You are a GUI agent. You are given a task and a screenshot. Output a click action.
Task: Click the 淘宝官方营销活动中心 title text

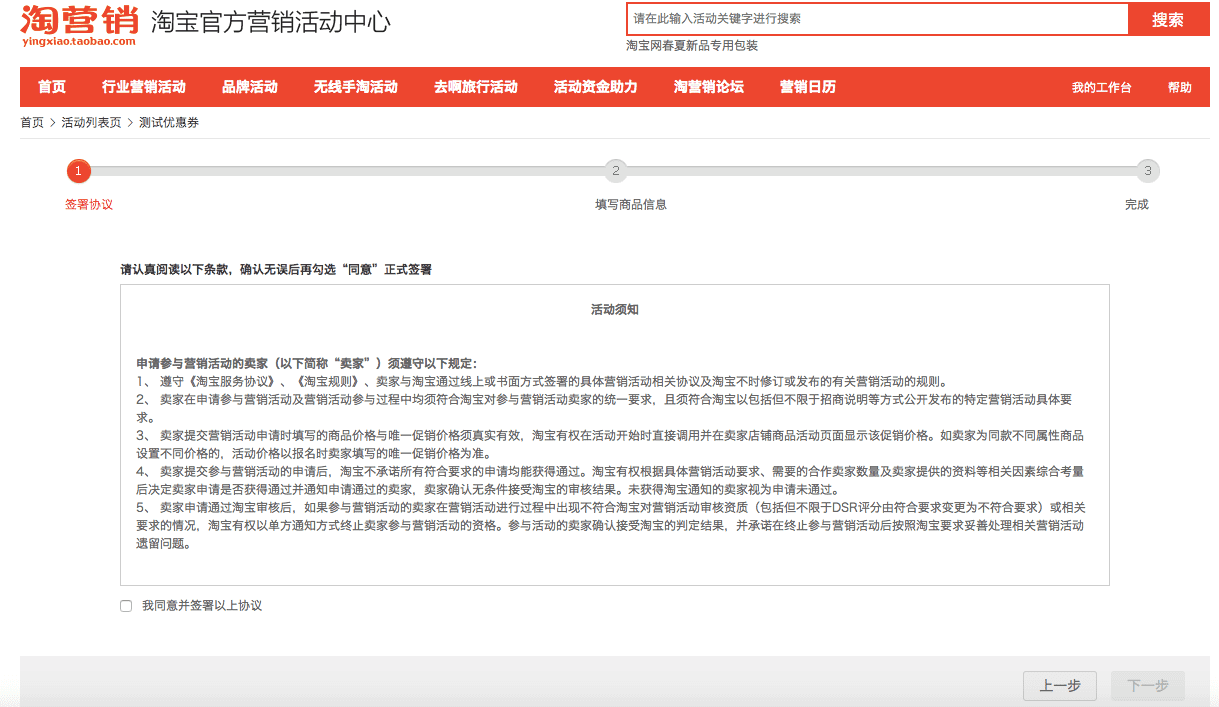click(x=271, y=23)
